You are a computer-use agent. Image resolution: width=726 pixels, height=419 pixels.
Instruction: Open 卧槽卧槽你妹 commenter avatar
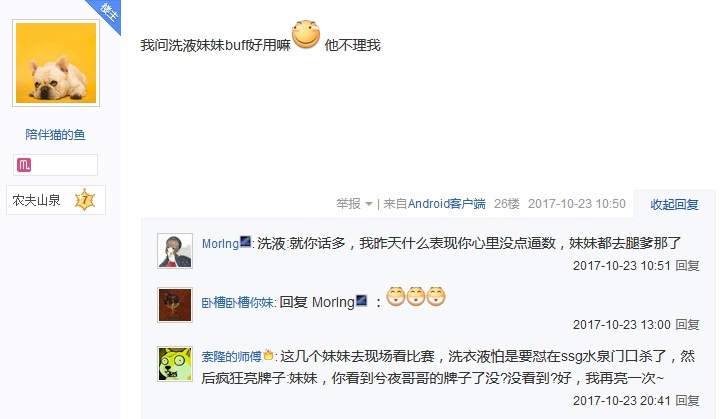click(175, 305)
